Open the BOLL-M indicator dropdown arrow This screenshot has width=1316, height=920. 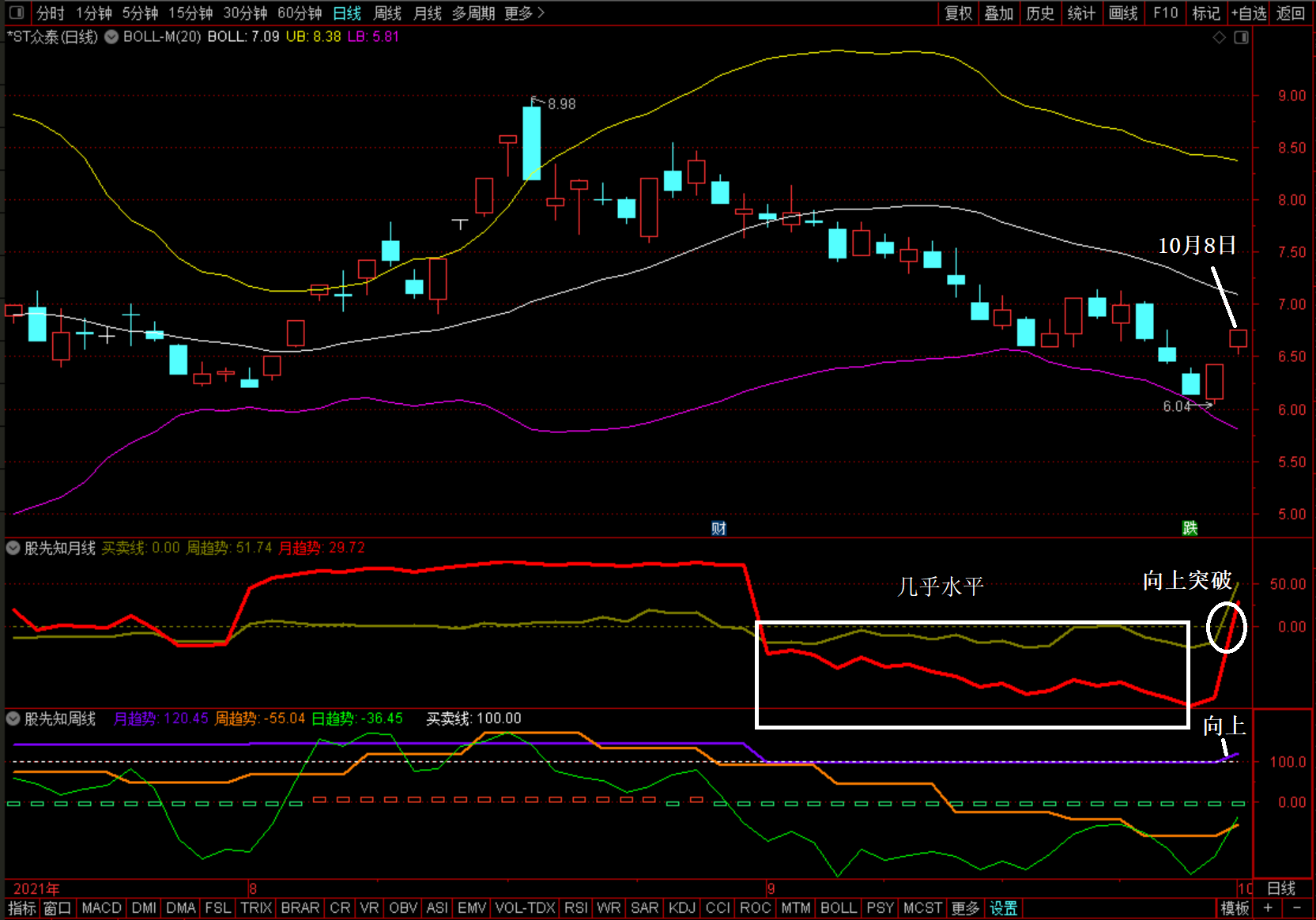[x=111, y=37]
